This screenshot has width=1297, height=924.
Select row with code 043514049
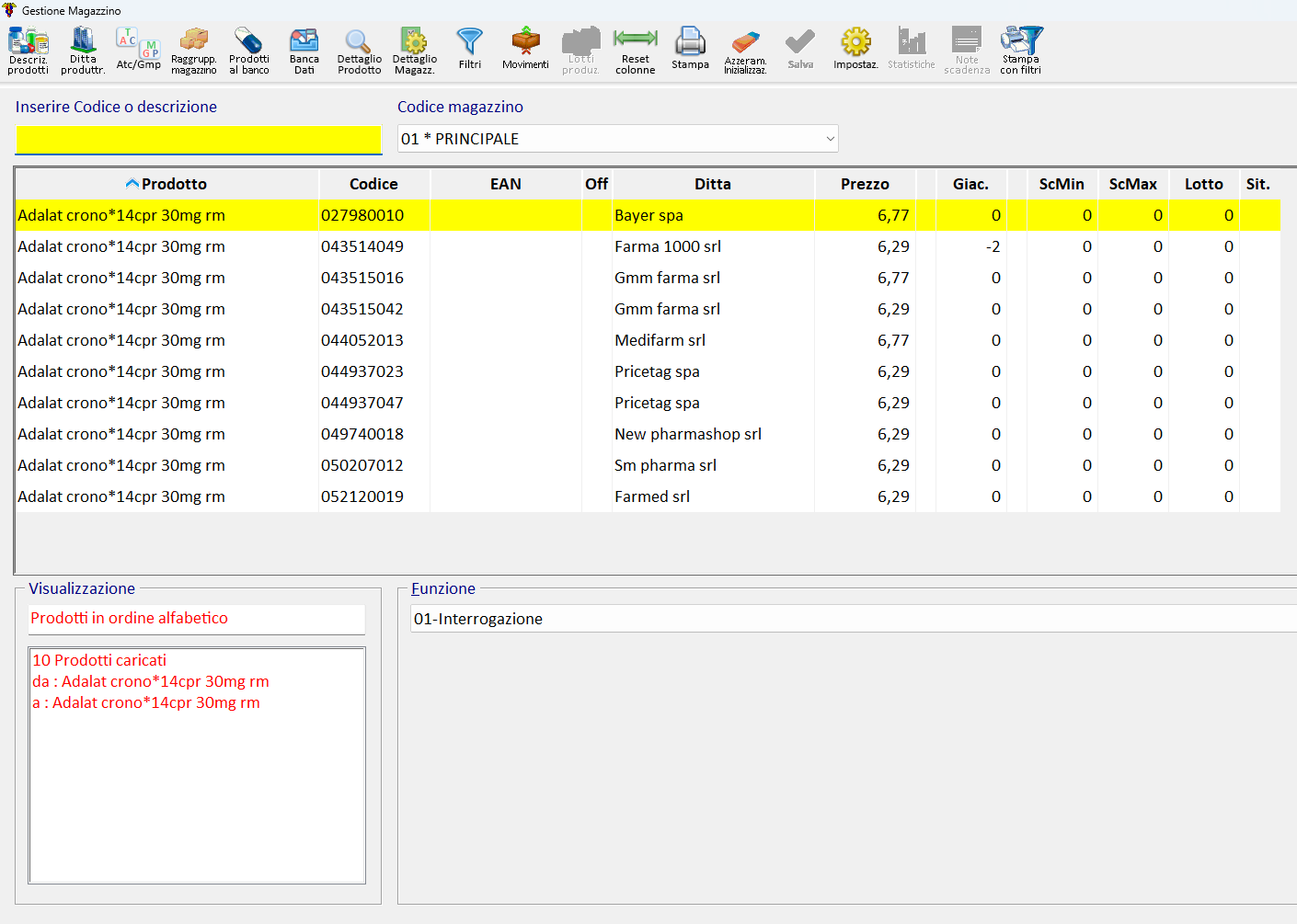(648, 246)
